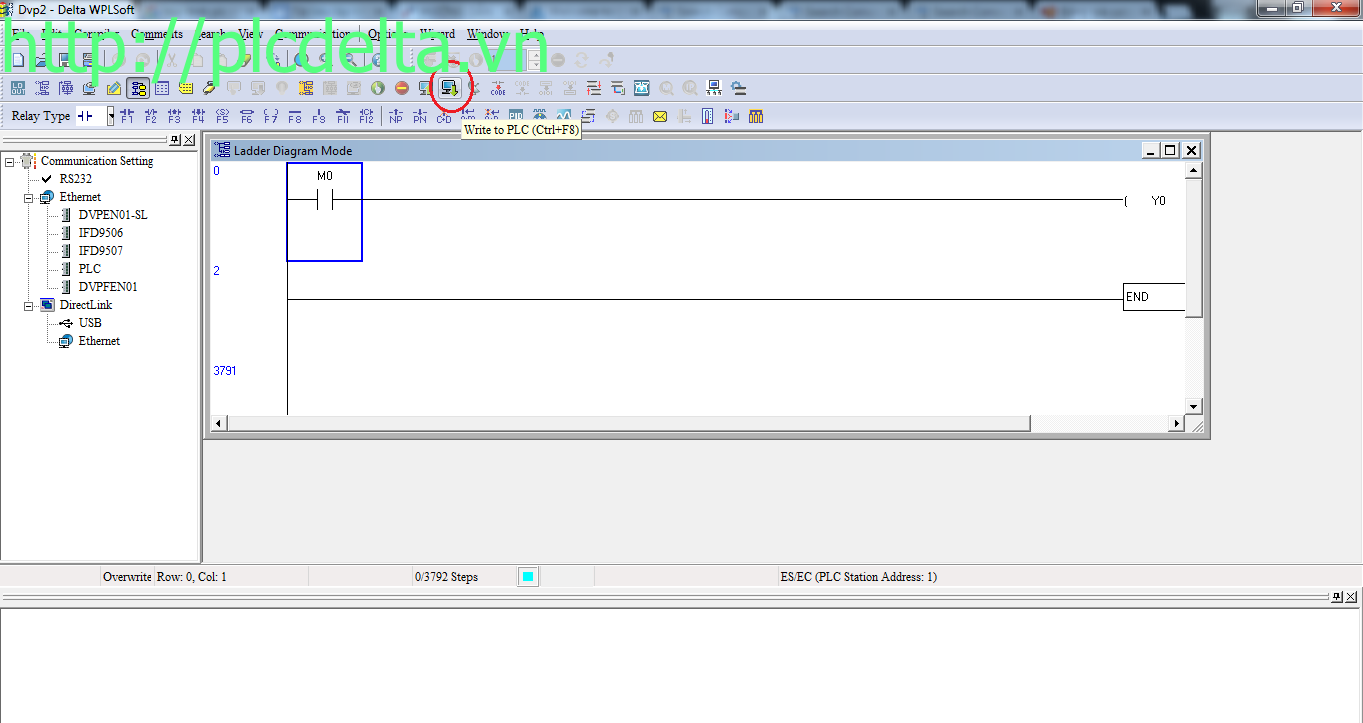Image resolution: width=1363 pixels, height=723 pixels.
Task: Click the F7 output coil icon
Action: (x=270, y=116)
